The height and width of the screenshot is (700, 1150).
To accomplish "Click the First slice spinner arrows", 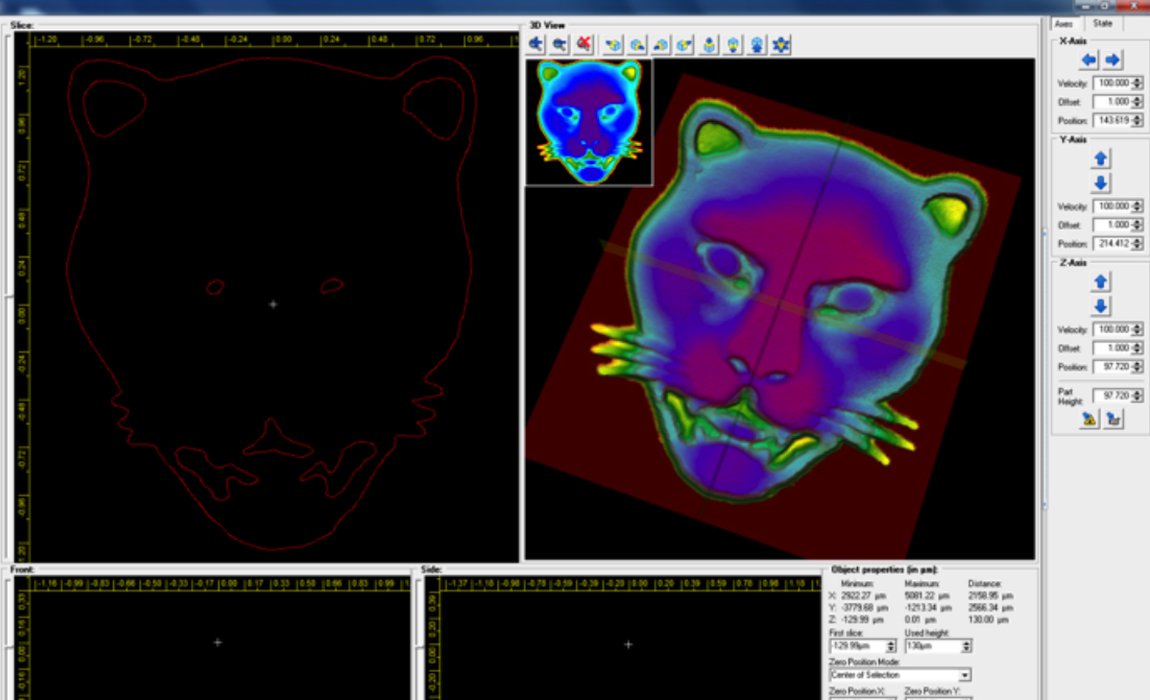I will tap(891, 647).
